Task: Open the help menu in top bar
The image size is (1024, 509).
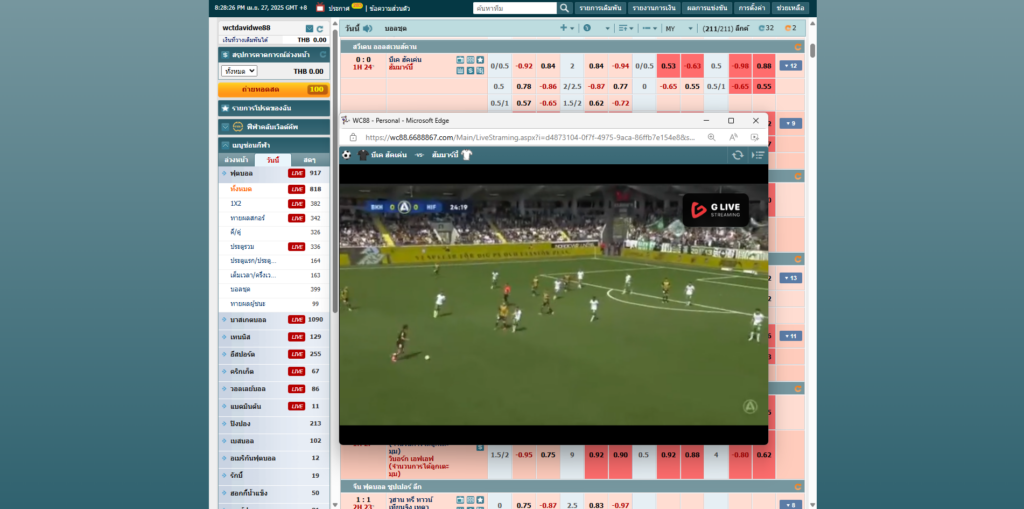Action: pyautogui.click(x=790, y=8)
